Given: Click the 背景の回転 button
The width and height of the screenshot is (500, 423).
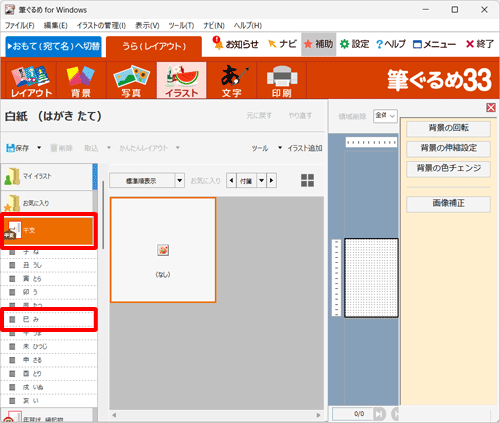Looking at the screenshot, I should [448, 128].
